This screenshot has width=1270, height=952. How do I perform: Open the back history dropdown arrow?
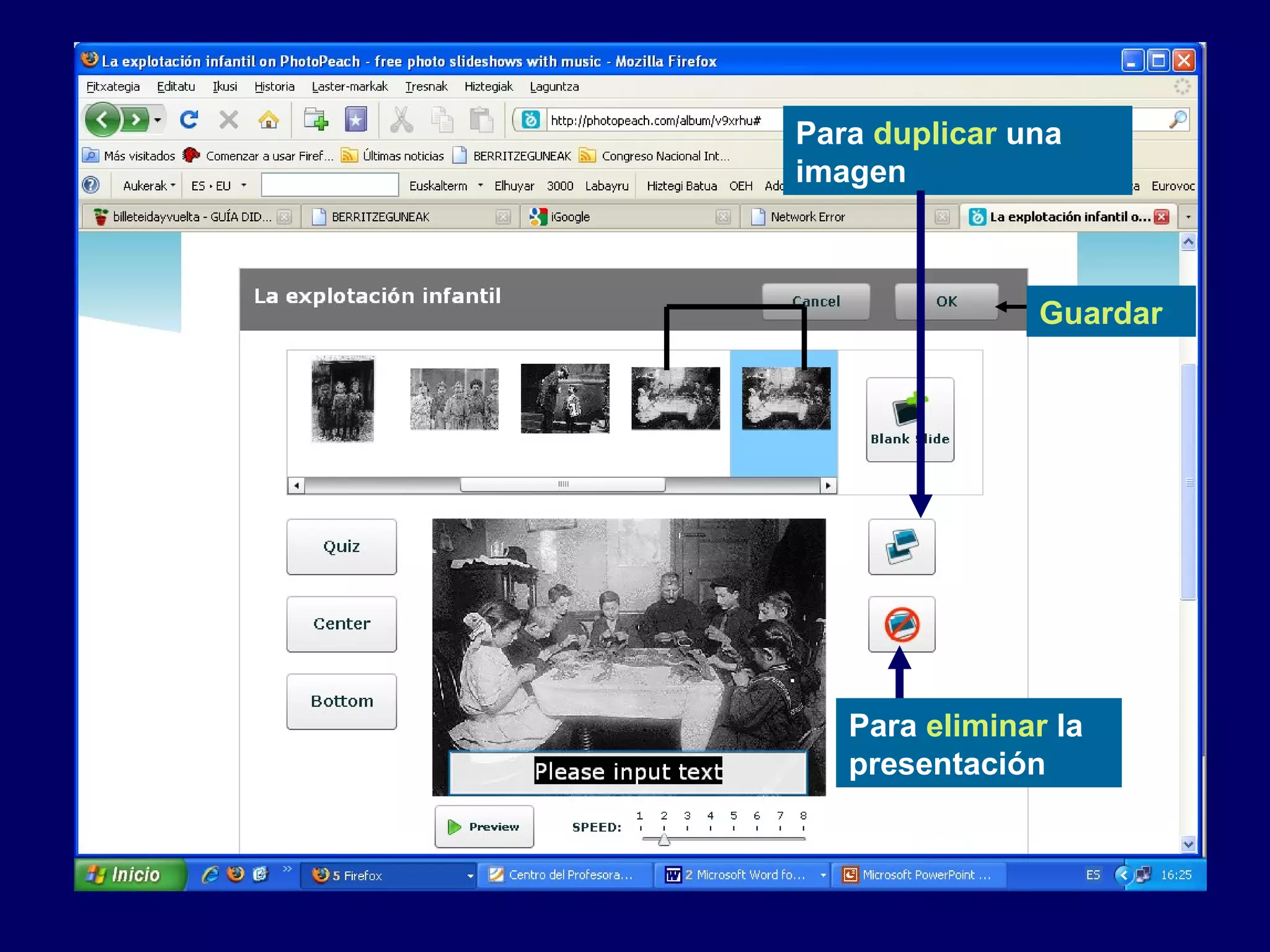[158, 120]
